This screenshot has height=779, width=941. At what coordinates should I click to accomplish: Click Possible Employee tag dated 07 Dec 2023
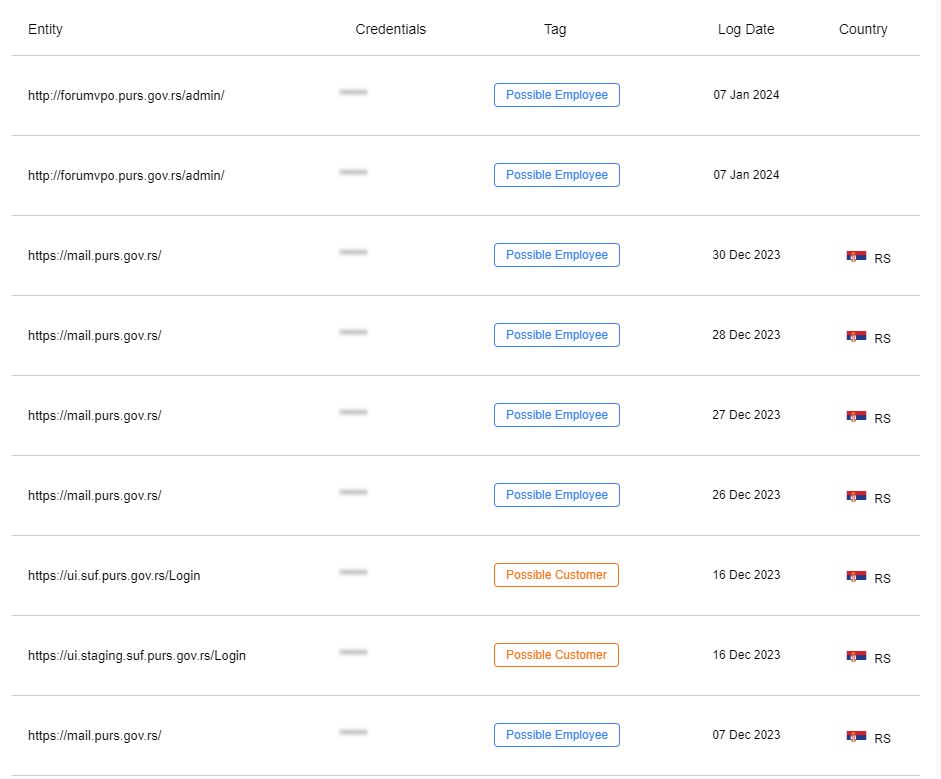pos(556,735)
